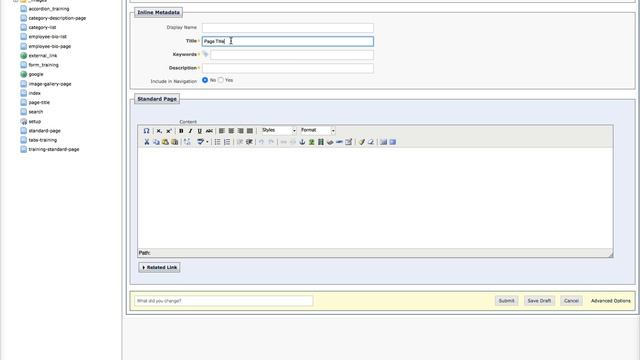Insert an image in content
This screenshot has width=640, height=360.
(x=311, y=142)
